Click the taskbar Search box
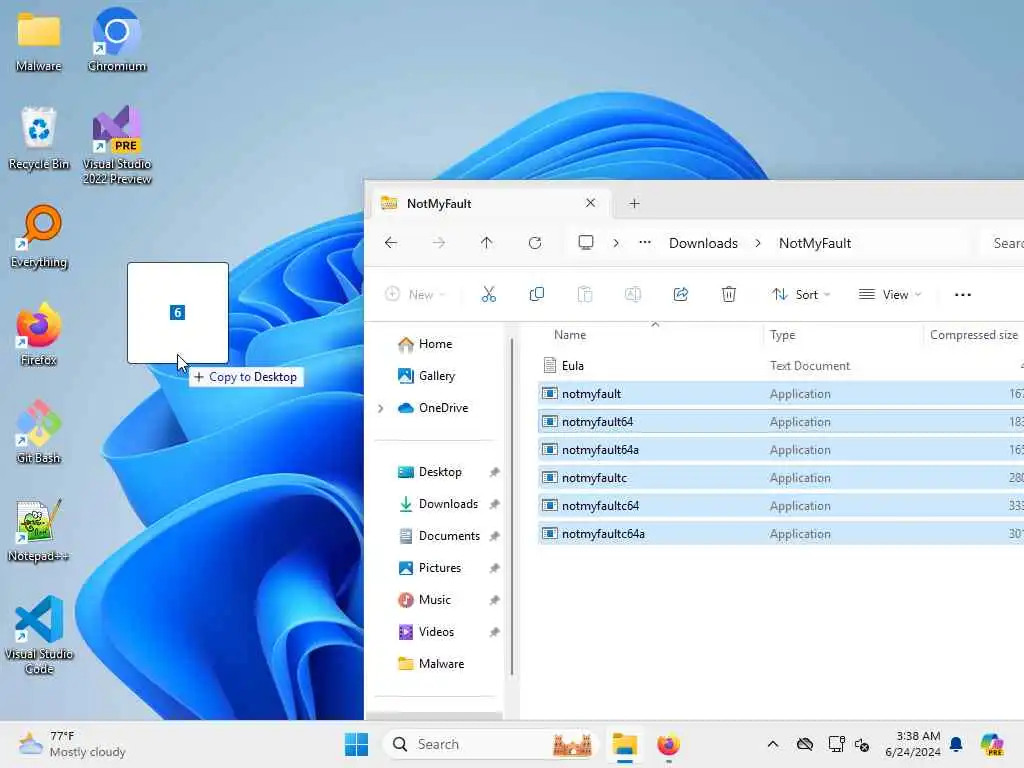This screenshot has width=1024, height=768. (x=490, y=744)
